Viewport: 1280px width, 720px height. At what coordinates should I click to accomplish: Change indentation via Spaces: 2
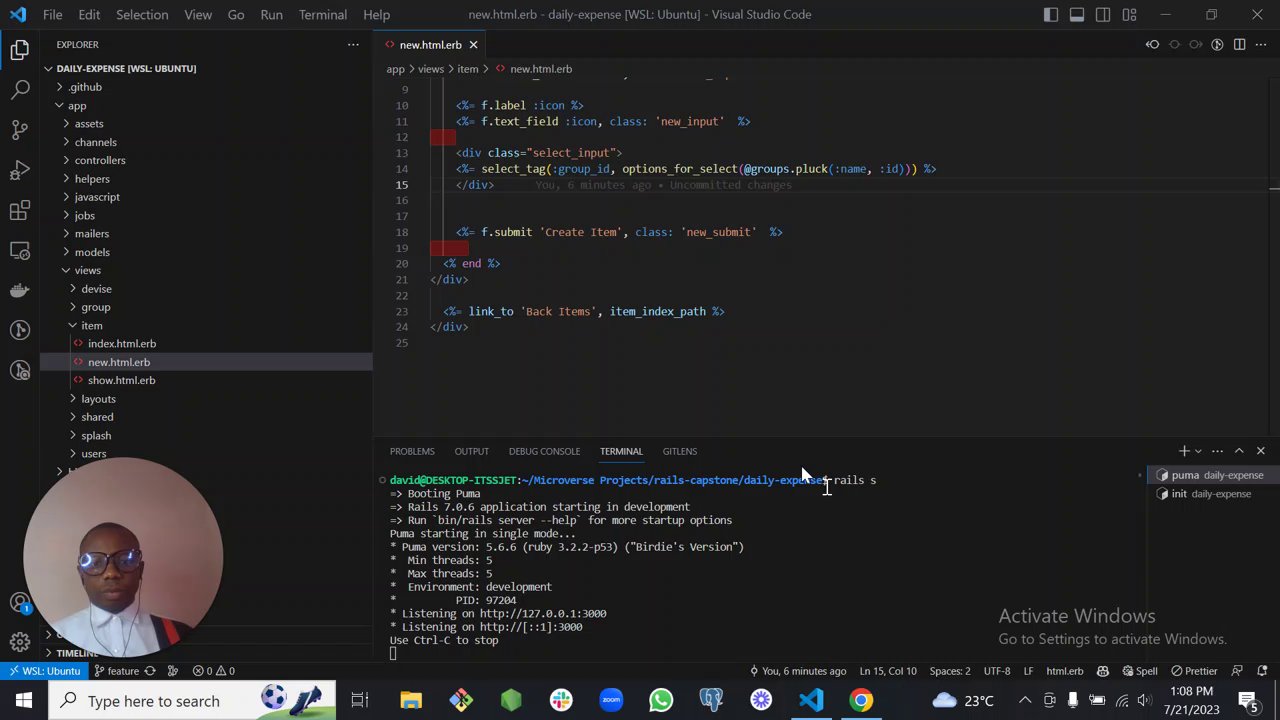[x=950, y=671]
